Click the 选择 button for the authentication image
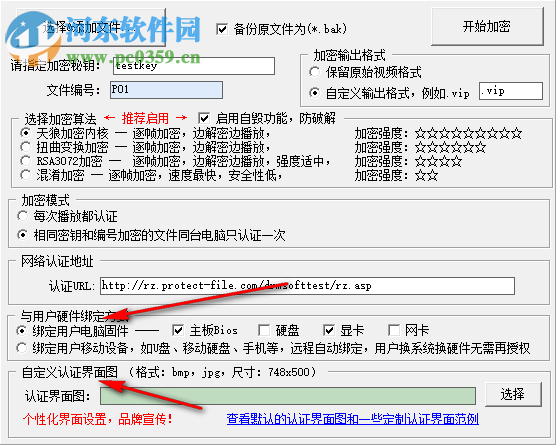 [513, 394]
